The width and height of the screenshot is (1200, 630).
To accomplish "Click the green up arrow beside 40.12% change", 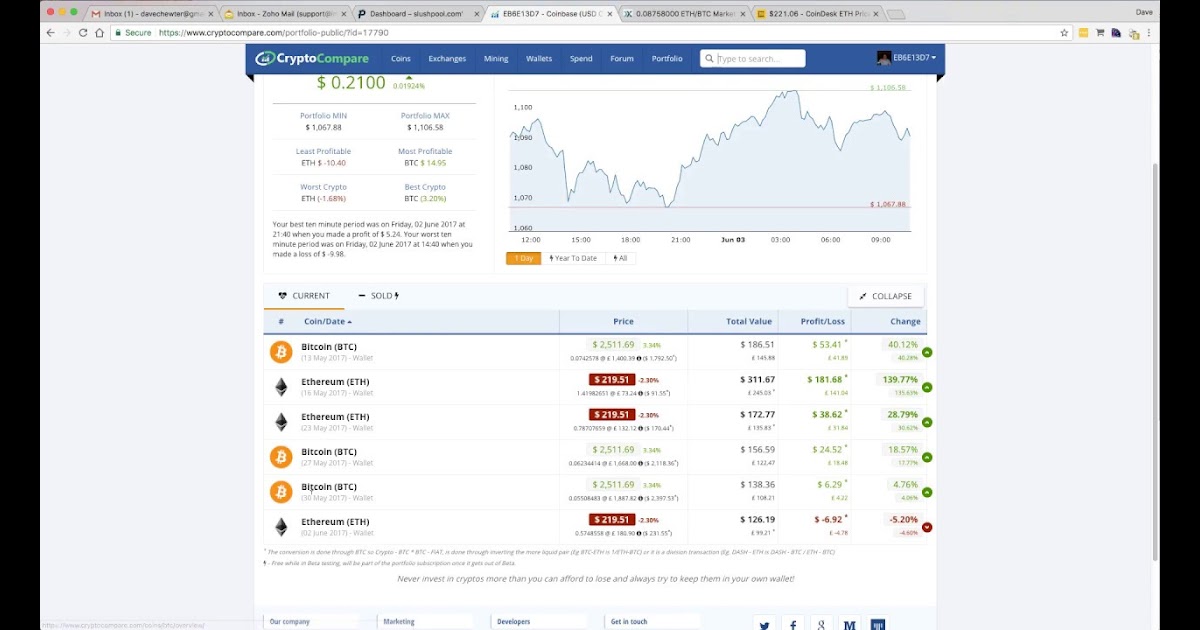I will tap(927, 352).
